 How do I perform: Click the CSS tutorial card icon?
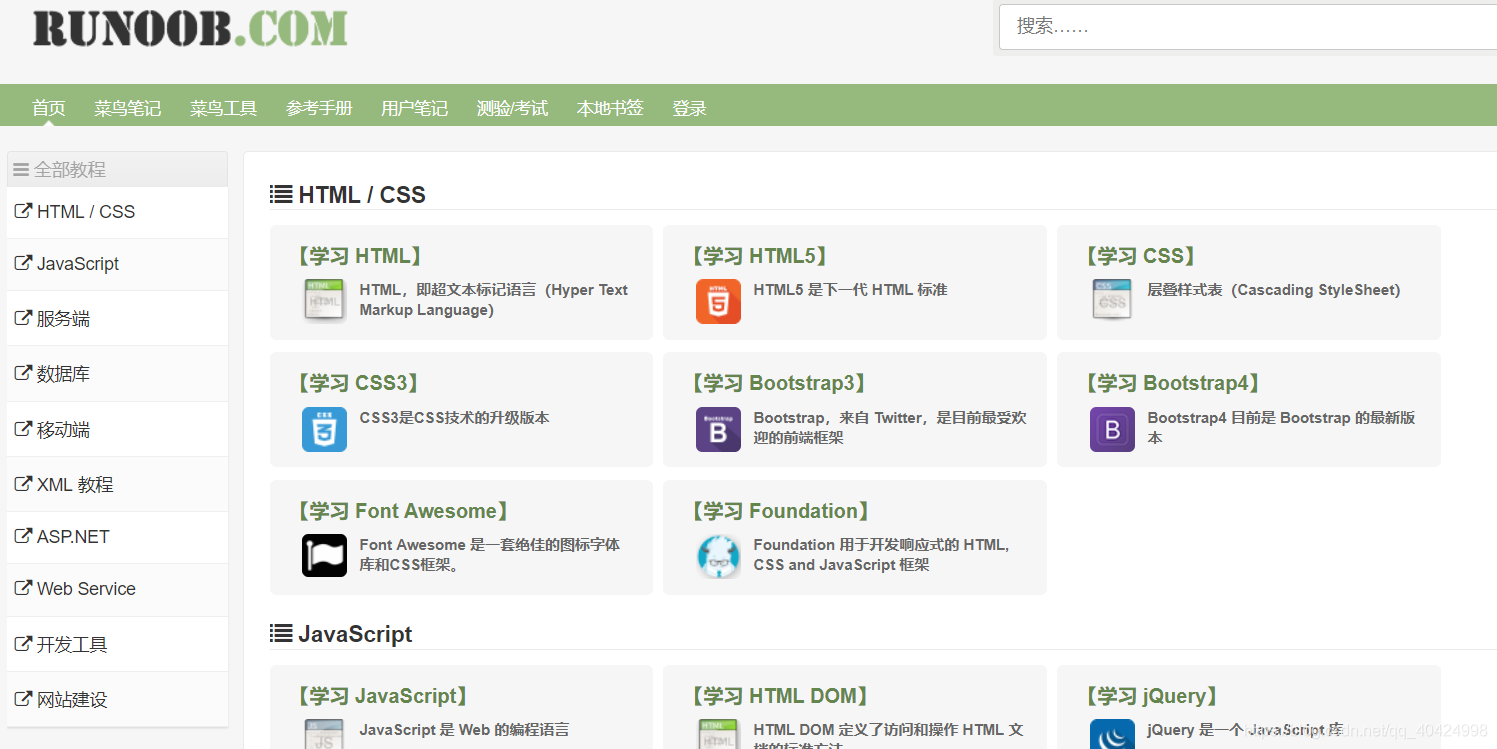(x=1112, y=301)
